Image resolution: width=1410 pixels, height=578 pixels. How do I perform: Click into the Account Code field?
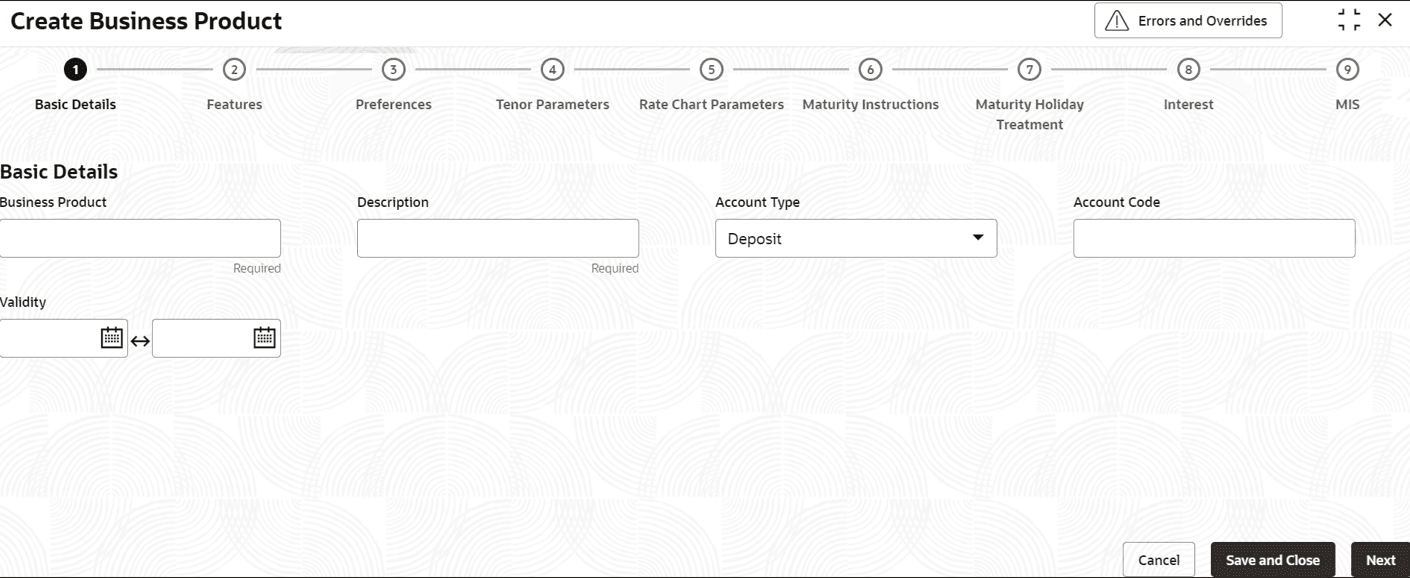tap(1214, 239)
